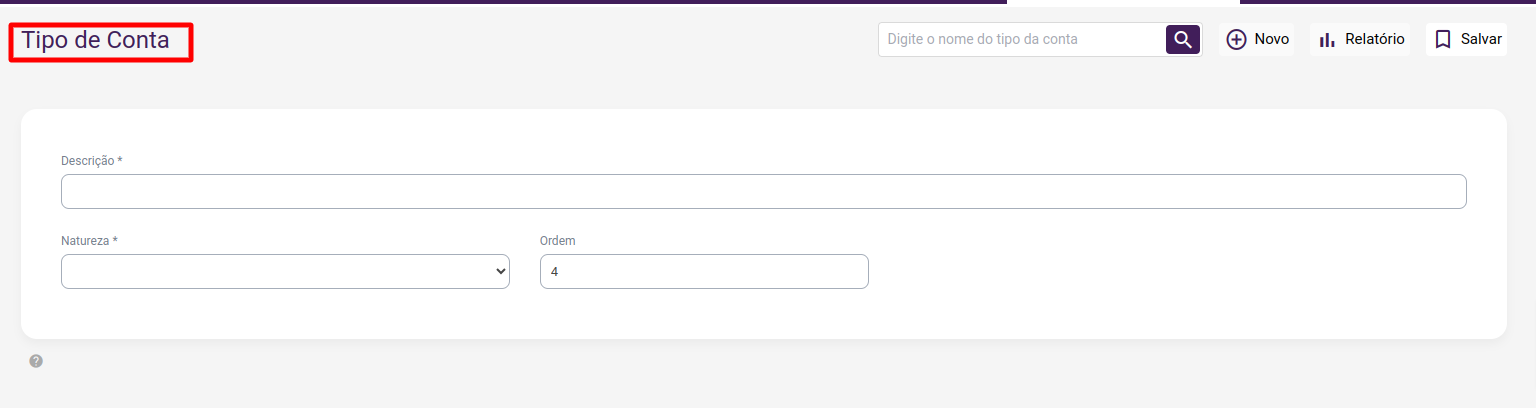Click into the Descrição text field

(763, 192)
